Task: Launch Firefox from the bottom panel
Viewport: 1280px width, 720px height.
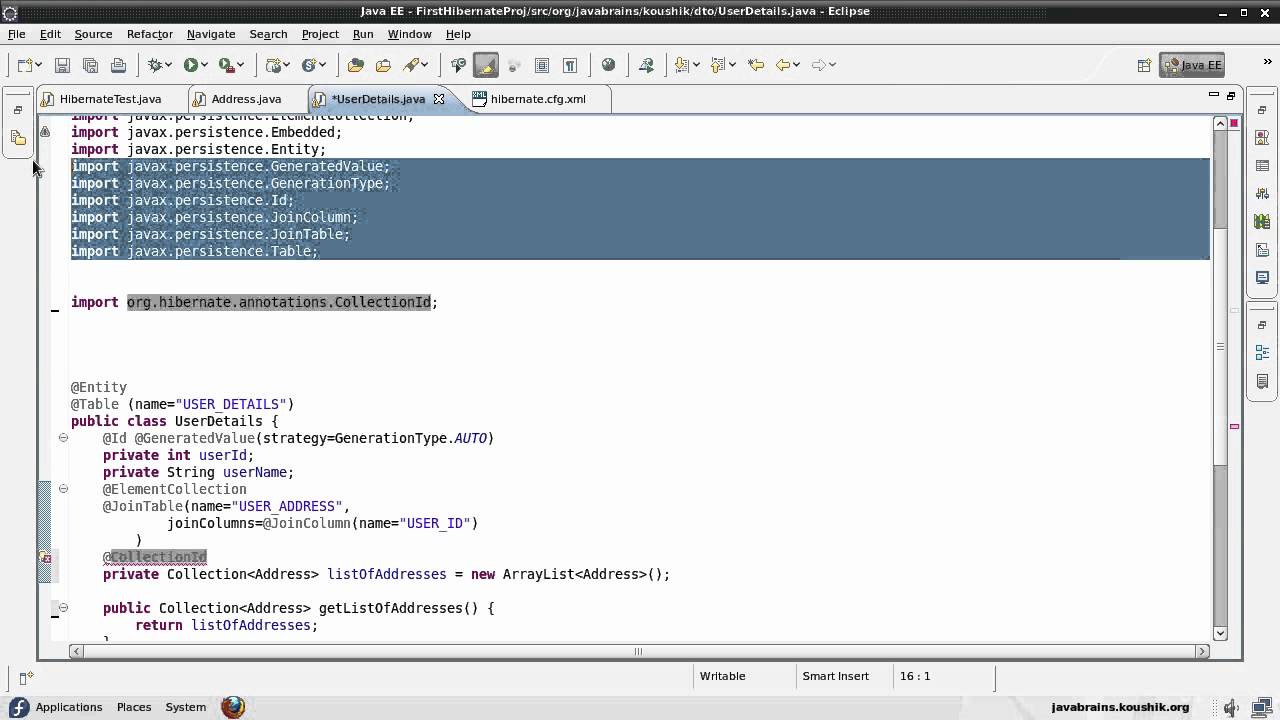Action: point(233,707)
